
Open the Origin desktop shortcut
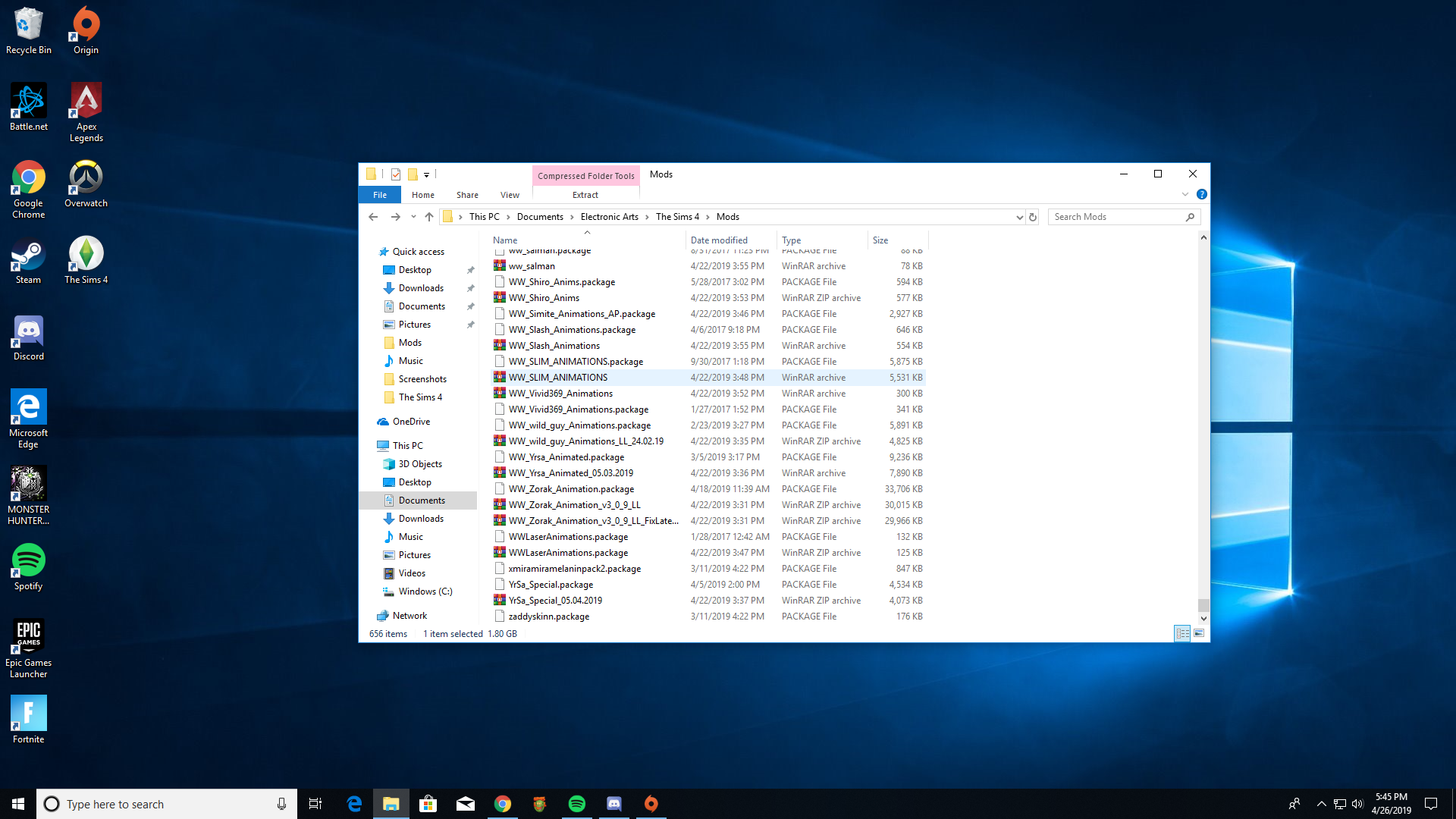tap(86, 31)
